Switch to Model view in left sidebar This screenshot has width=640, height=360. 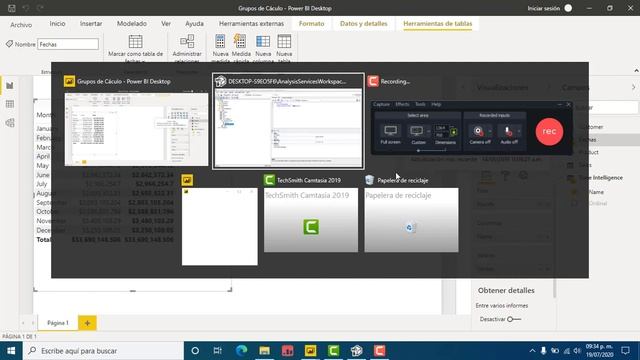coord(10,122)
